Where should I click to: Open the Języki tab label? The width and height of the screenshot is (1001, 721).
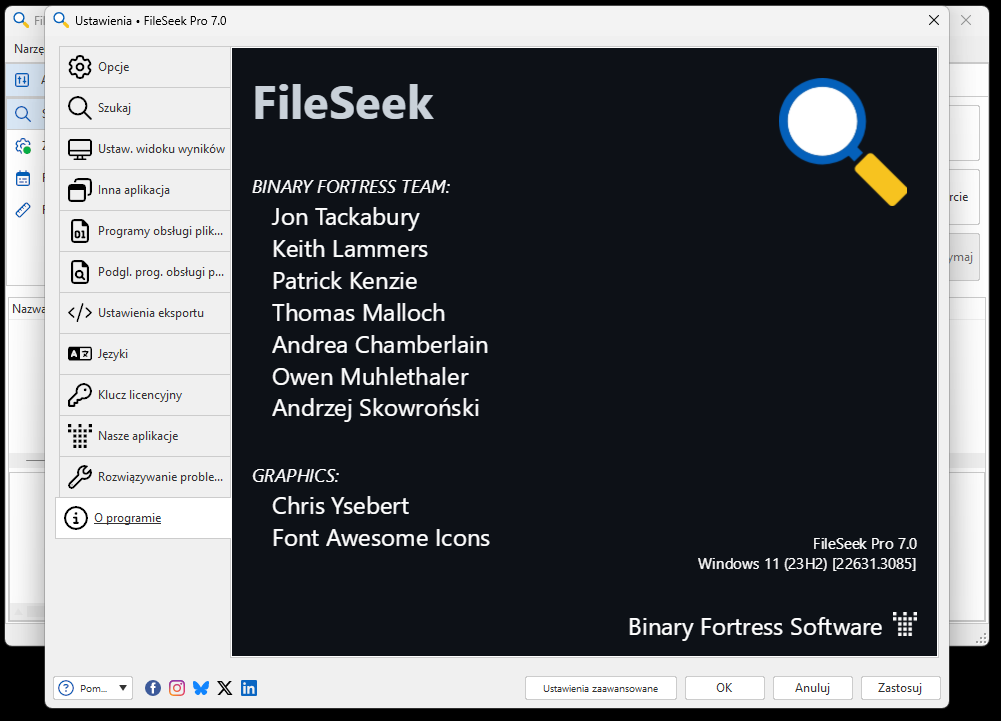113,354
